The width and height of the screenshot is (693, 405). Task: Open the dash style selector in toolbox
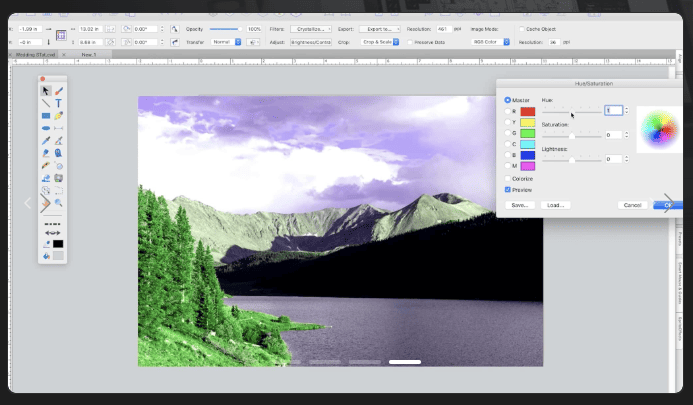52,224
